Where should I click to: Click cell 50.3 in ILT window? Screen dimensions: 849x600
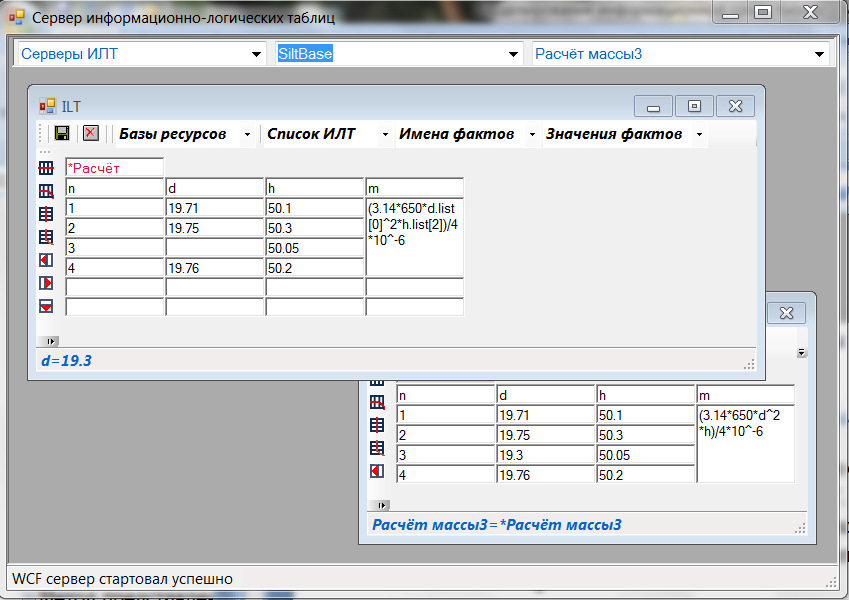(315, 228)
